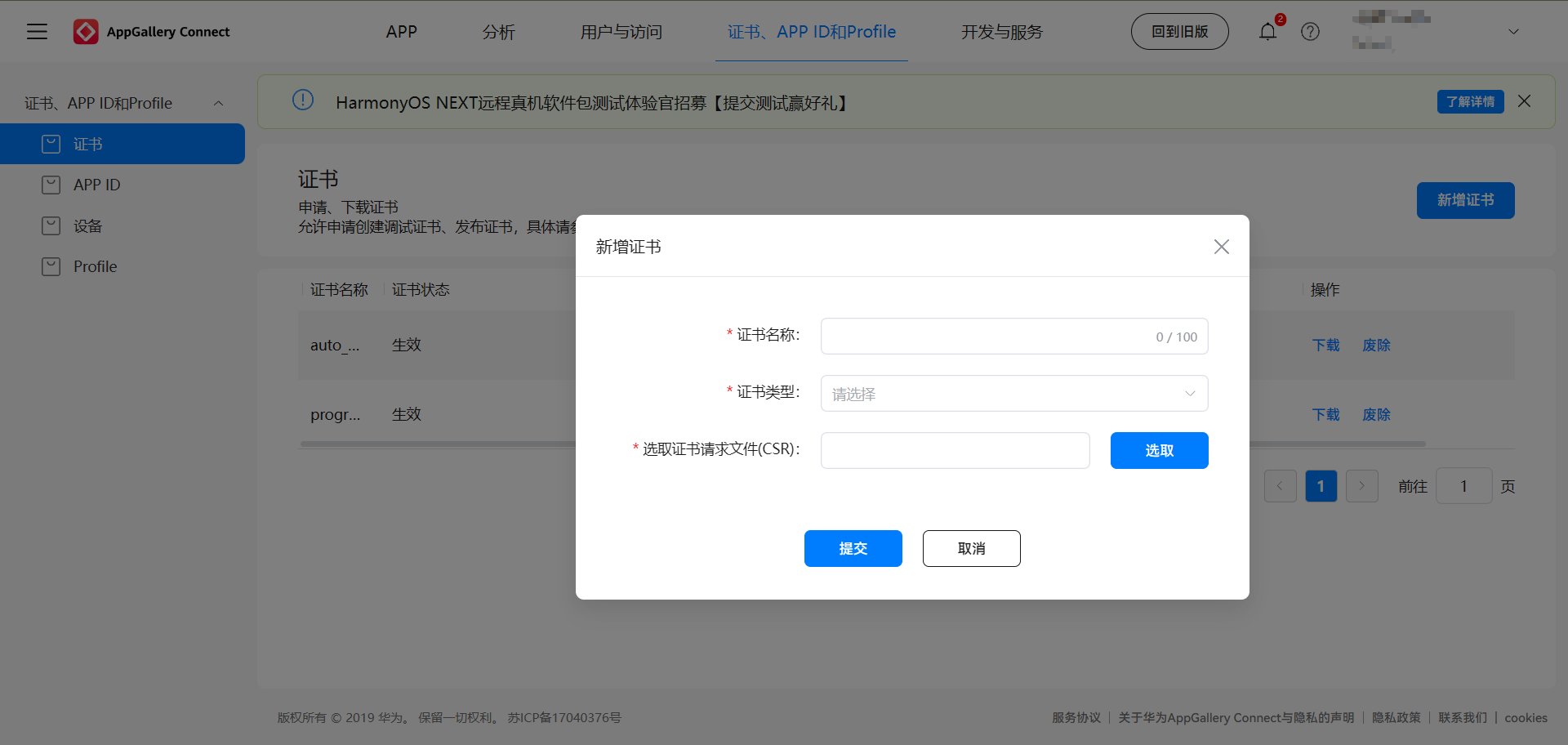The height and width of the screenshot is (745, 1568).
Task: Expand the account dropdown arrow
Action: click(x=1513, y=32)
